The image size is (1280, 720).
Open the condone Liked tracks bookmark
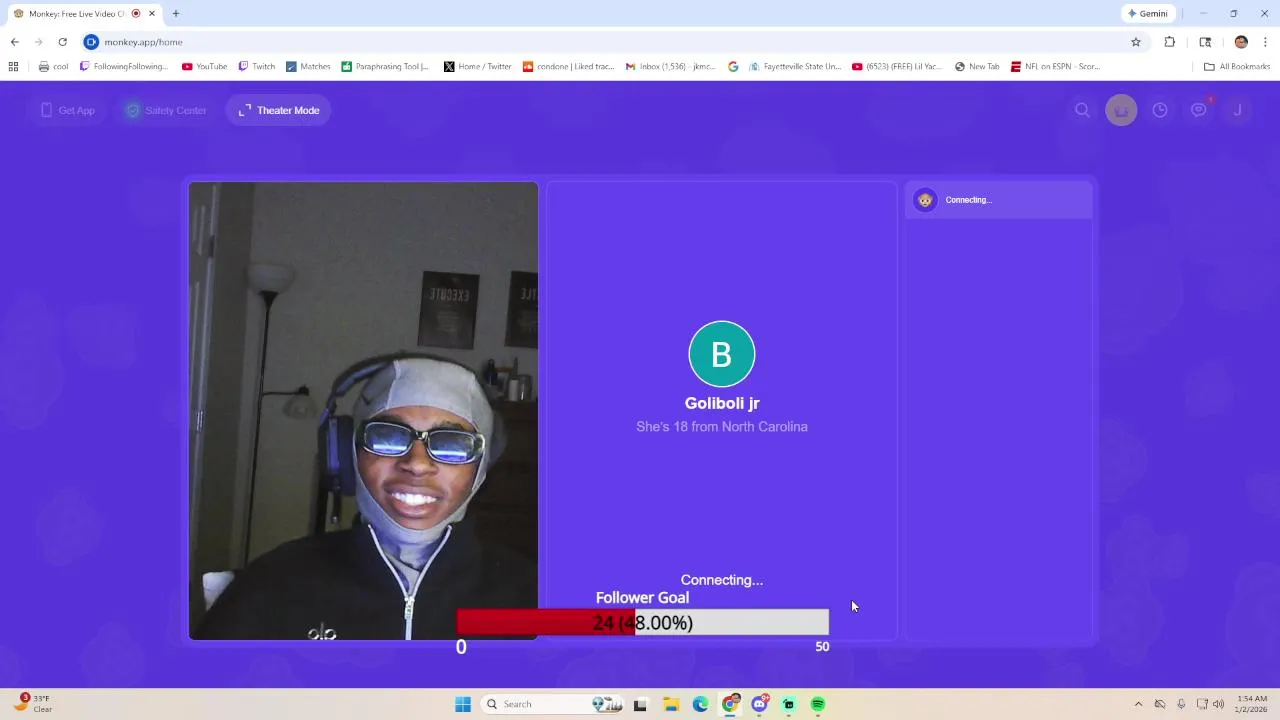click(568, 67)
